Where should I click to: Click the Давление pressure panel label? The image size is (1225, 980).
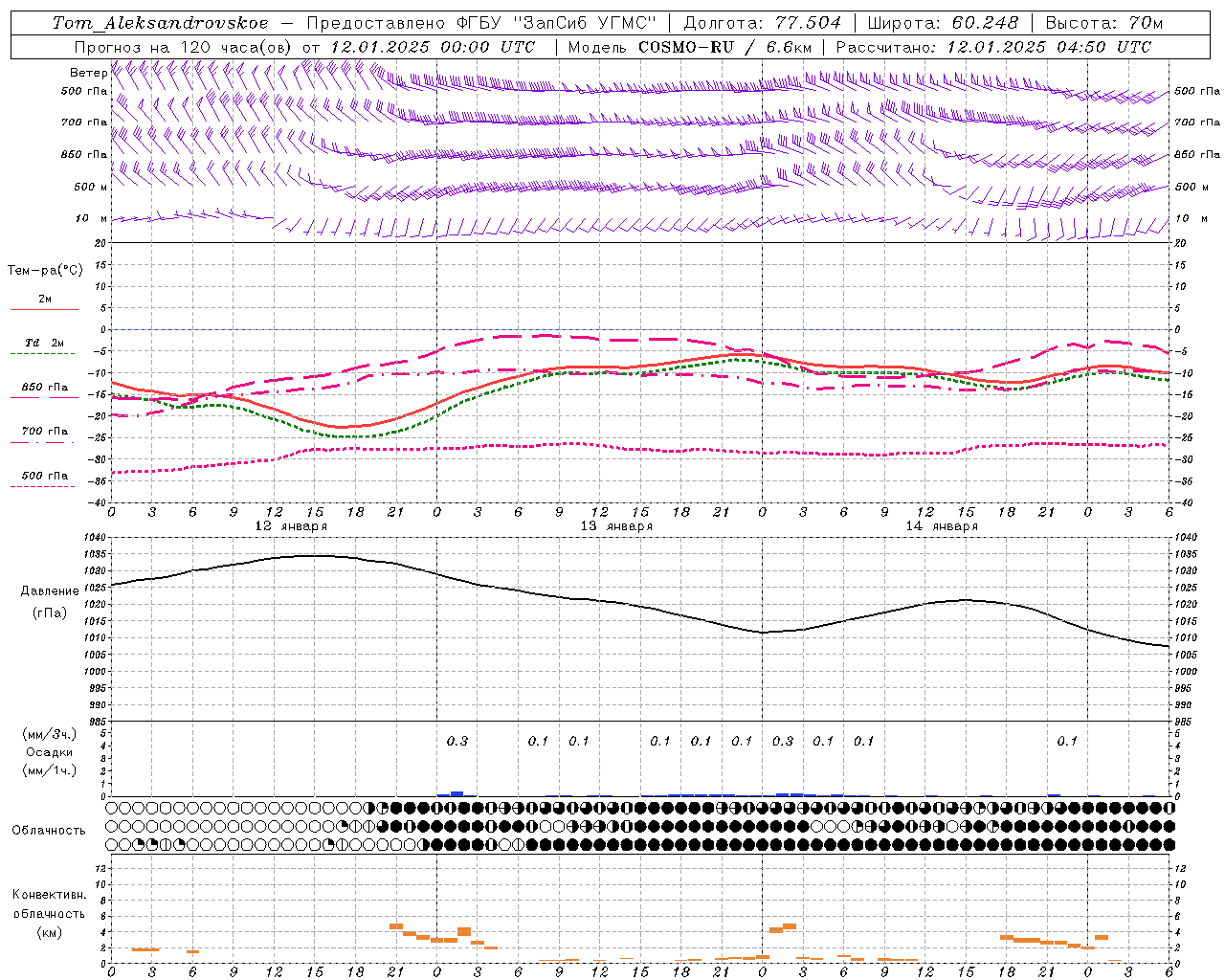(x=50, y=591)
